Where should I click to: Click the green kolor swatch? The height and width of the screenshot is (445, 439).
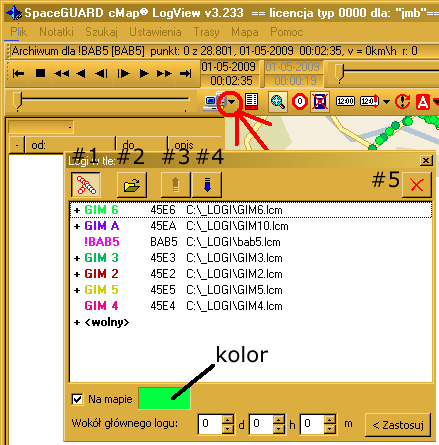164,398
